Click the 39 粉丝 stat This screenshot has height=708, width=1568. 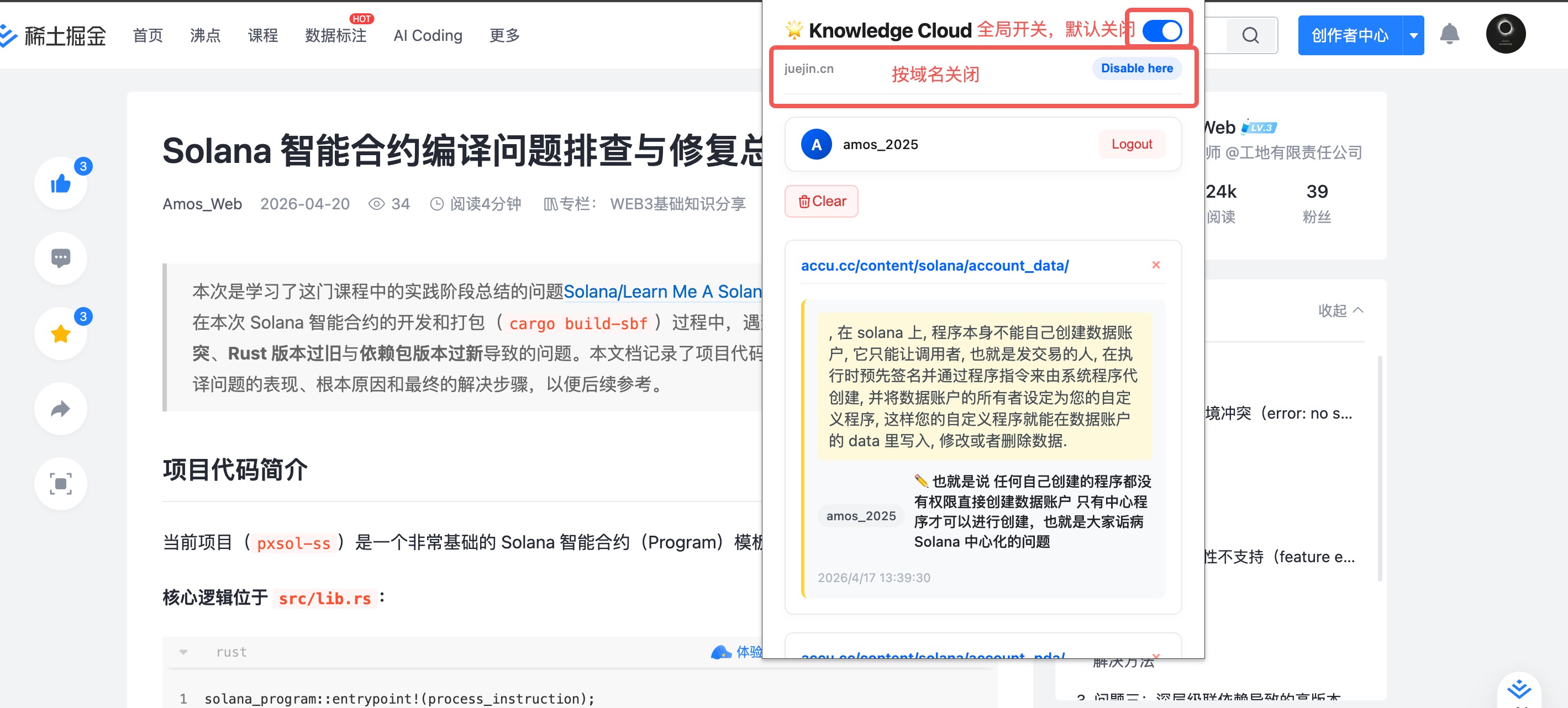pyautogui.click(x=1317, y=203)
